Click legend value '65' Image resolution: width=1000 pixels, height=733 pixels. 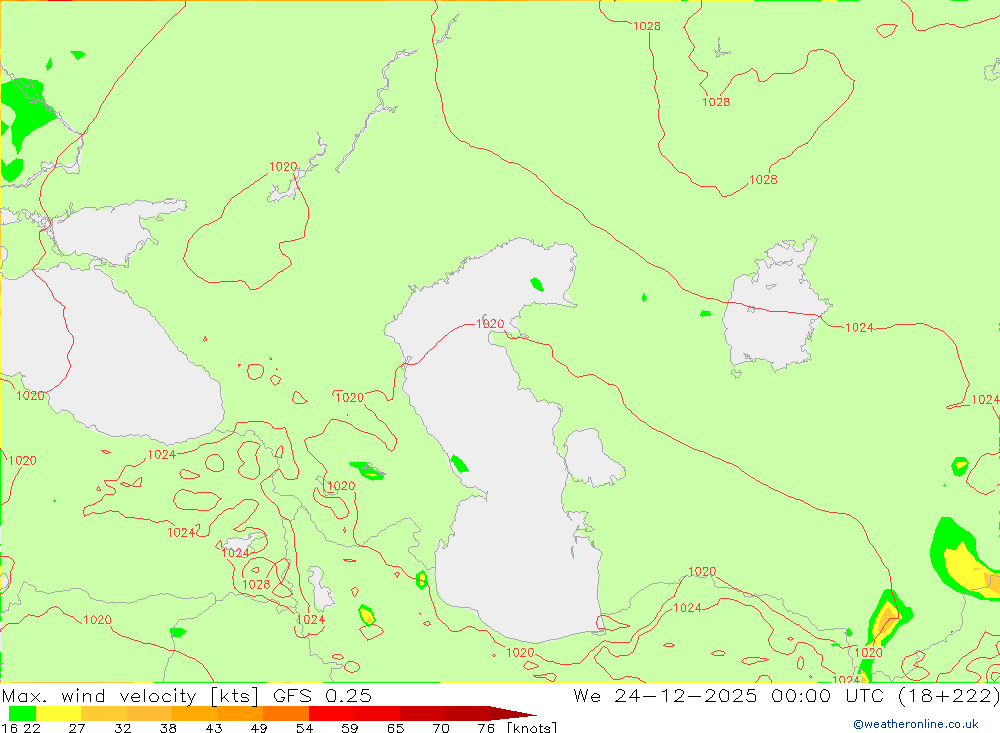pos(395,728)
